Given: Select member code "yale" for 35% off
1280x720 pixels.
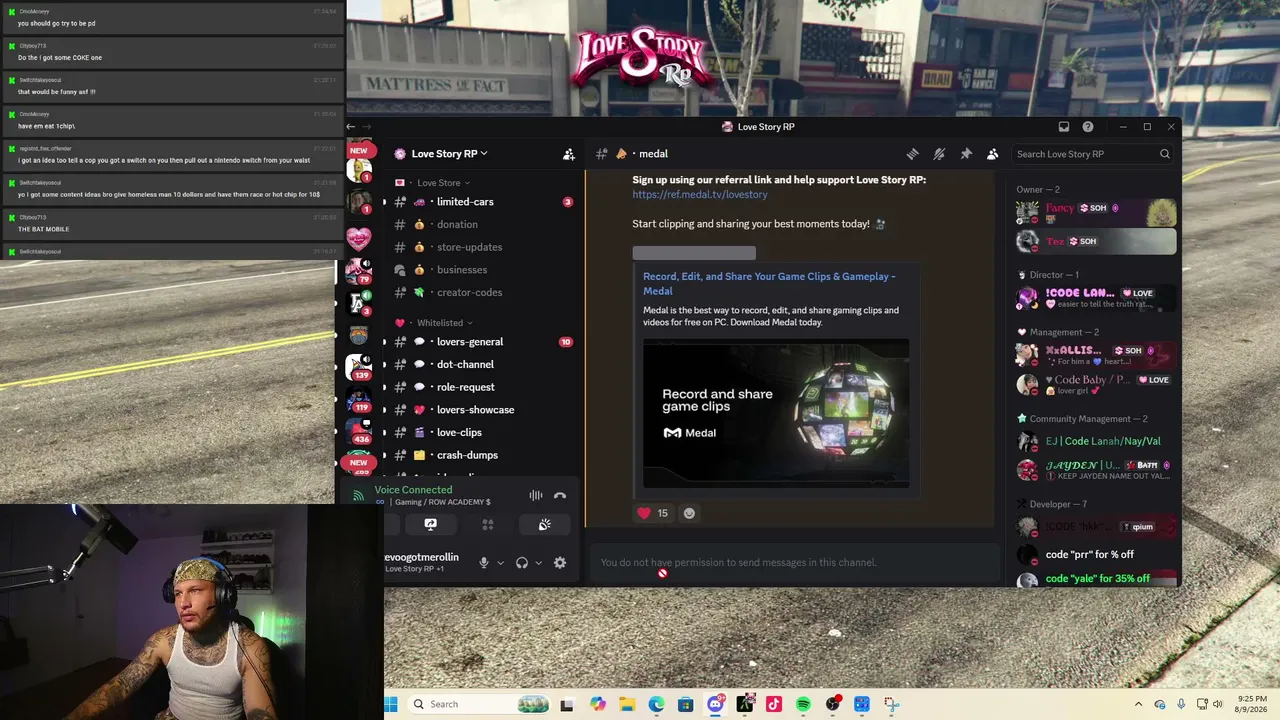Looking at the screenshot, I should point(1095,579).
